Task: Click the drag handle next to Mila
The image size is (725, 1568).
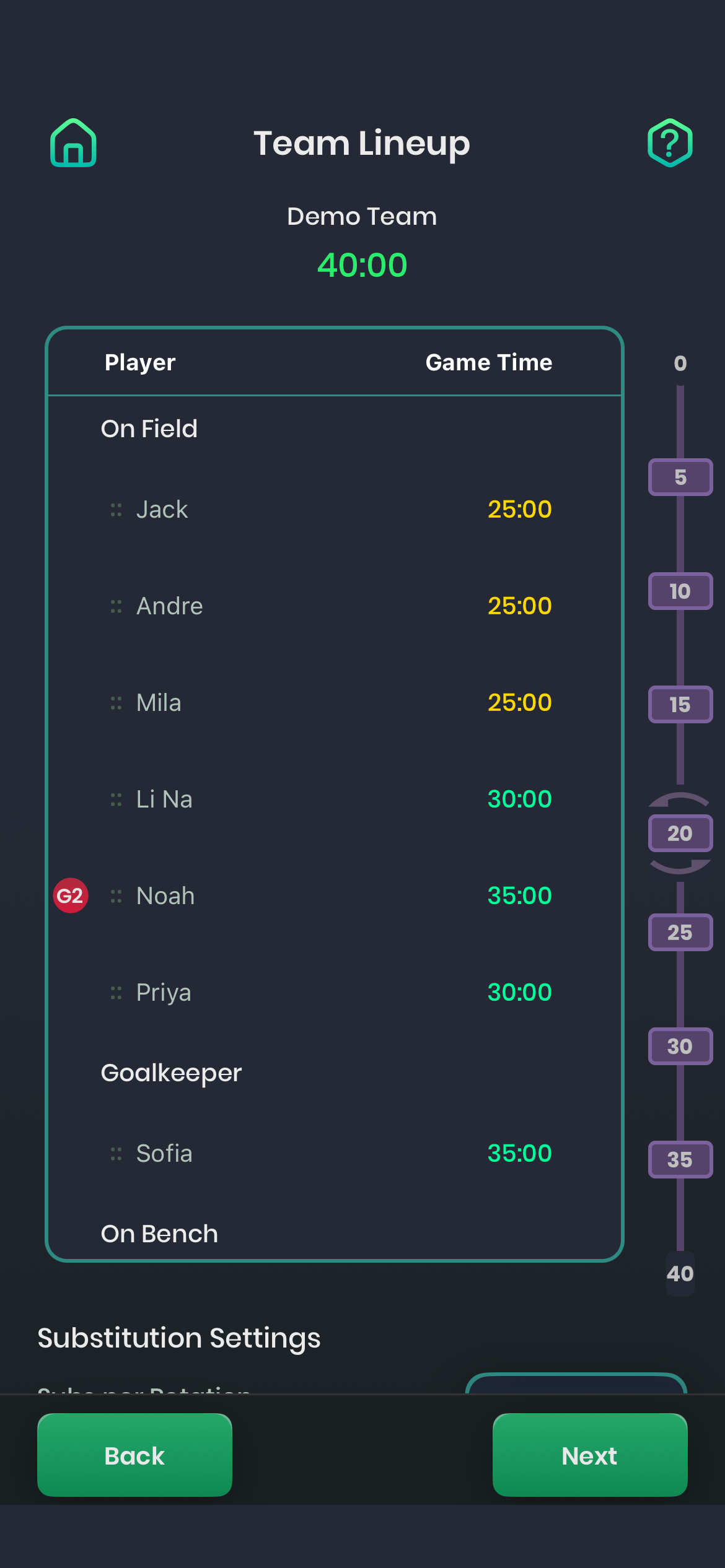Action: click(116, 703)
